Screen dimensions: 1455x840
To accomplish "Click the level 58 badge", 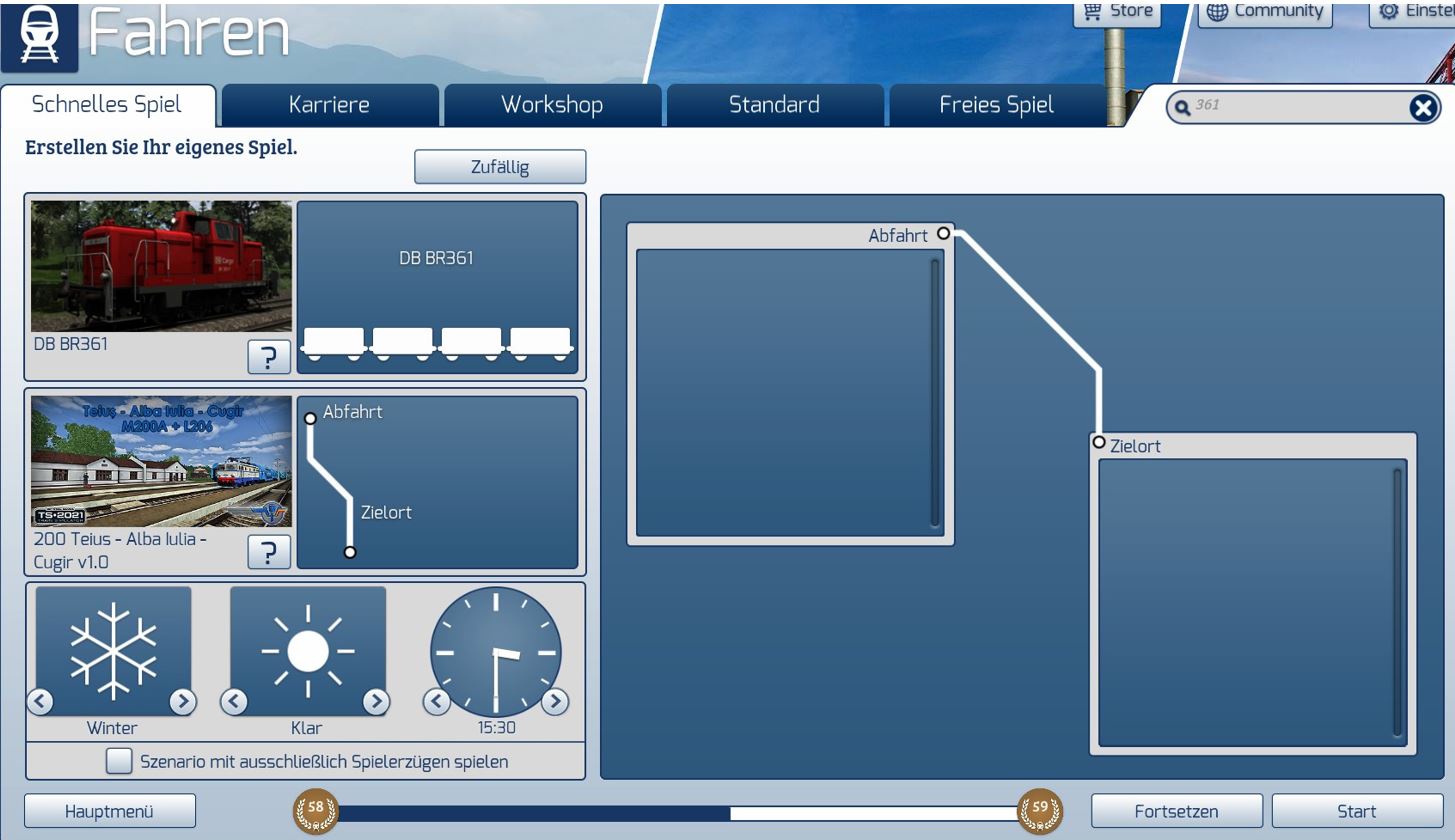I will 316,811.
